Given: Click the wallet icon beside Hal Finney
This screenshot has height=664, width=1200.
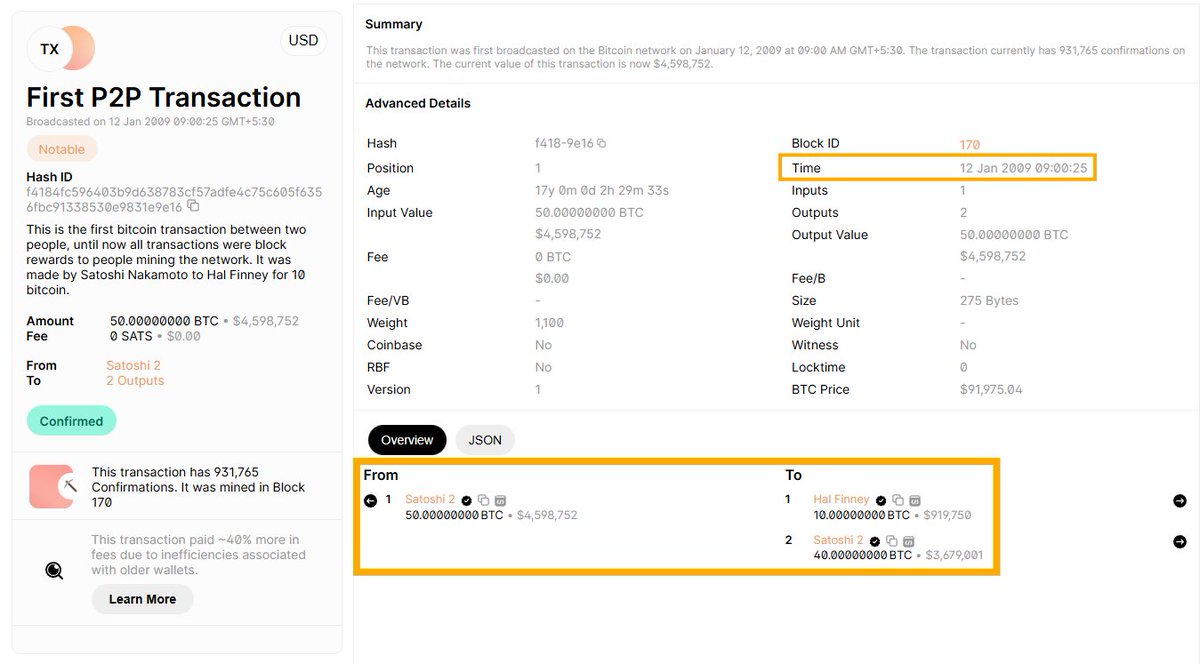Looking at the screenshot, I should coord(914,500).
